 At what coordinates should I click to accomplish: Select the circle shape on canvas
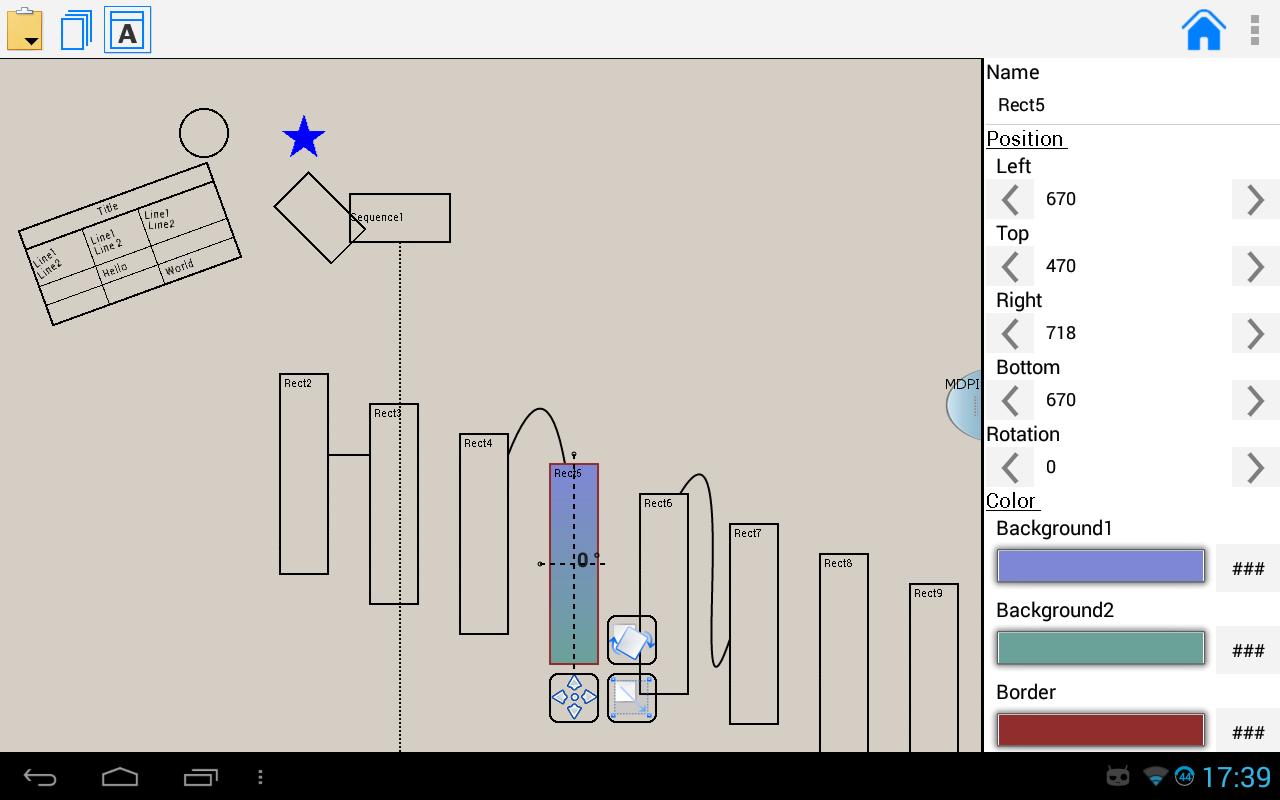[x=204, y=133]
